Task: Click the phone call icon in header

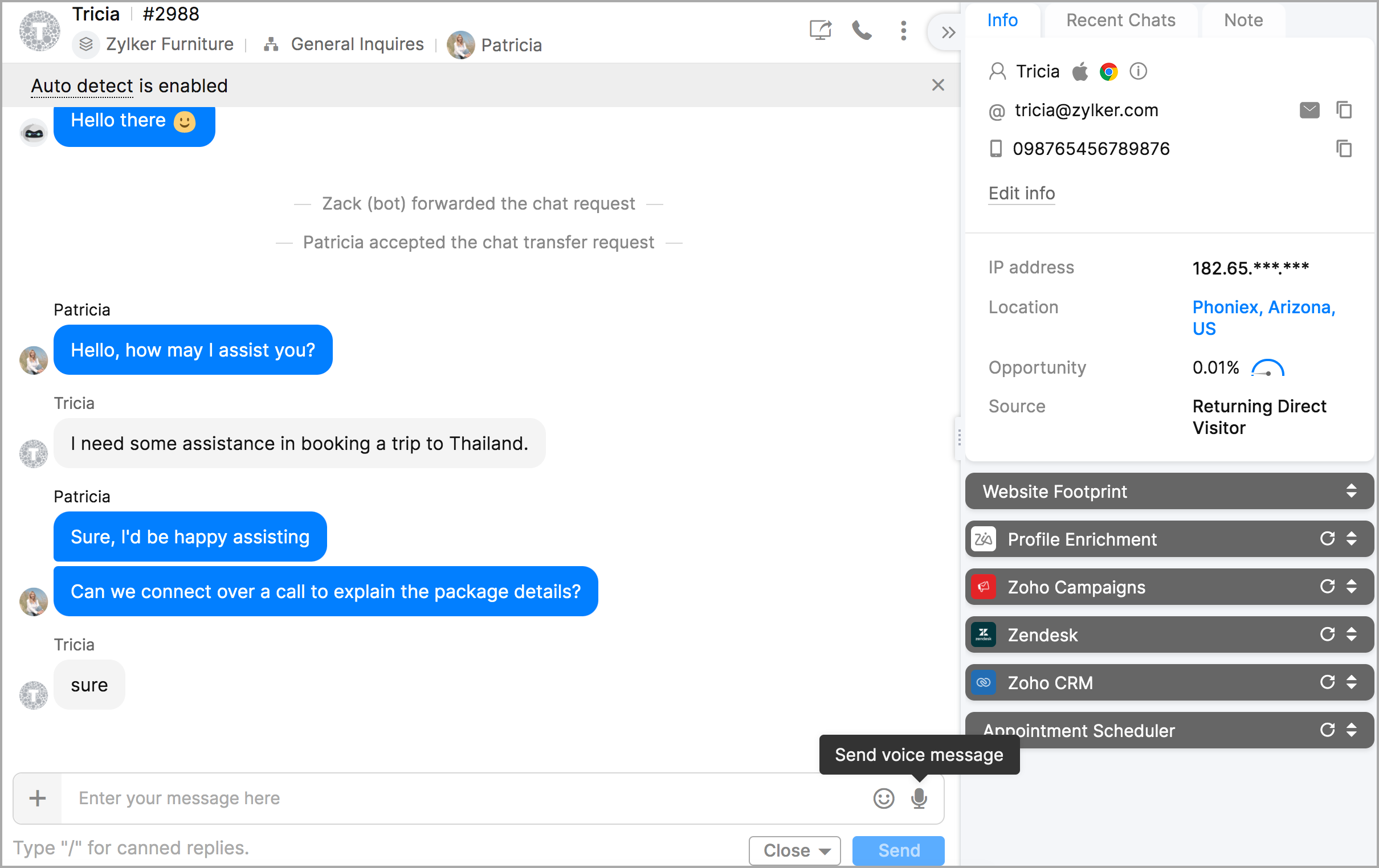Action: tap(860, 30)
